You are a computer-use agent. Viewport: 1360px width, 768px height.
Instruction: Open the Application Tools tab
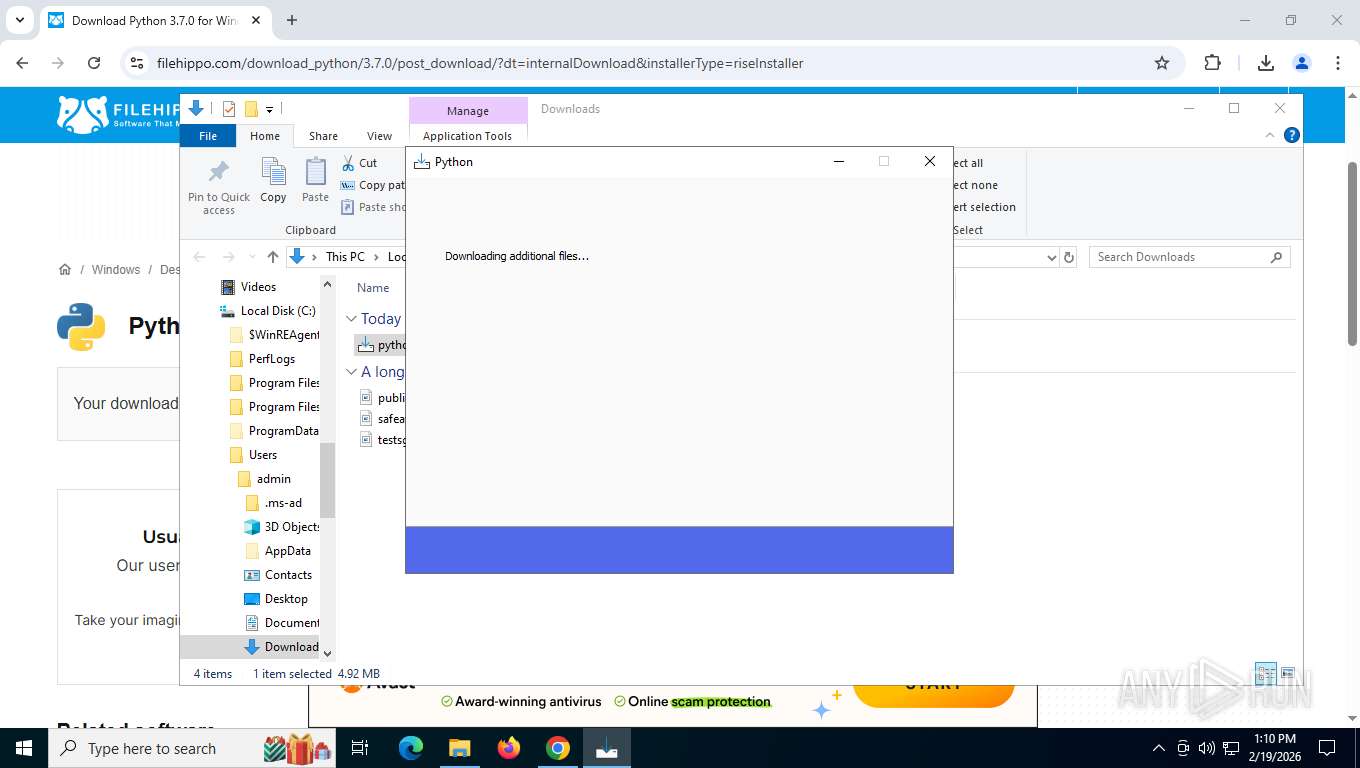(467, 136)
